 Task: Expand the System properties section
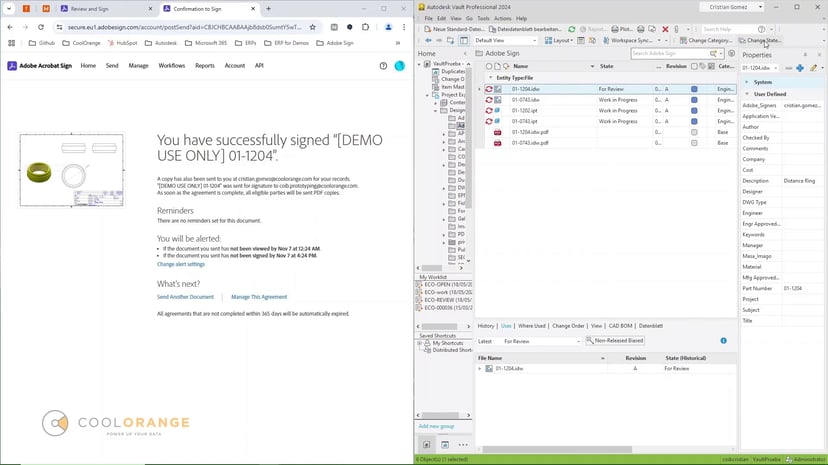[x=747, y=82]
